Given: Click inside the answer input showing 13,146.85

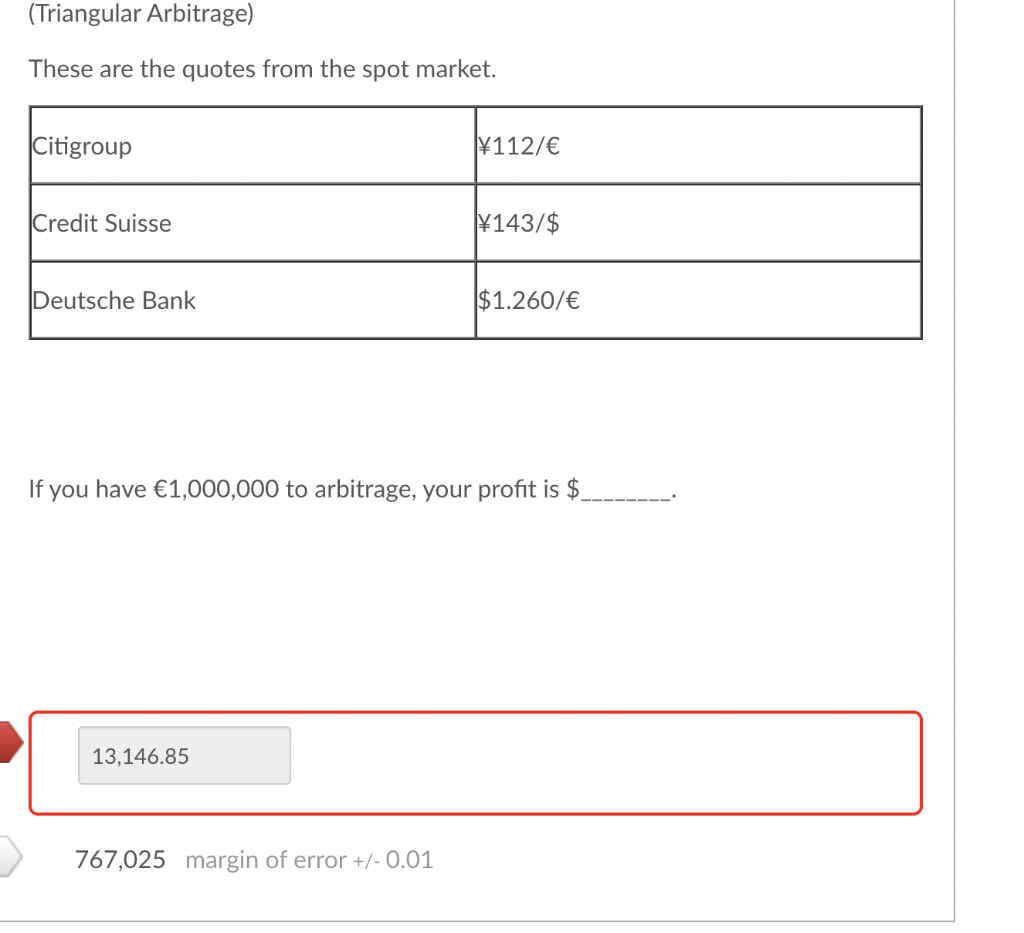Looking at the screenshot, I should pos(184,756).
